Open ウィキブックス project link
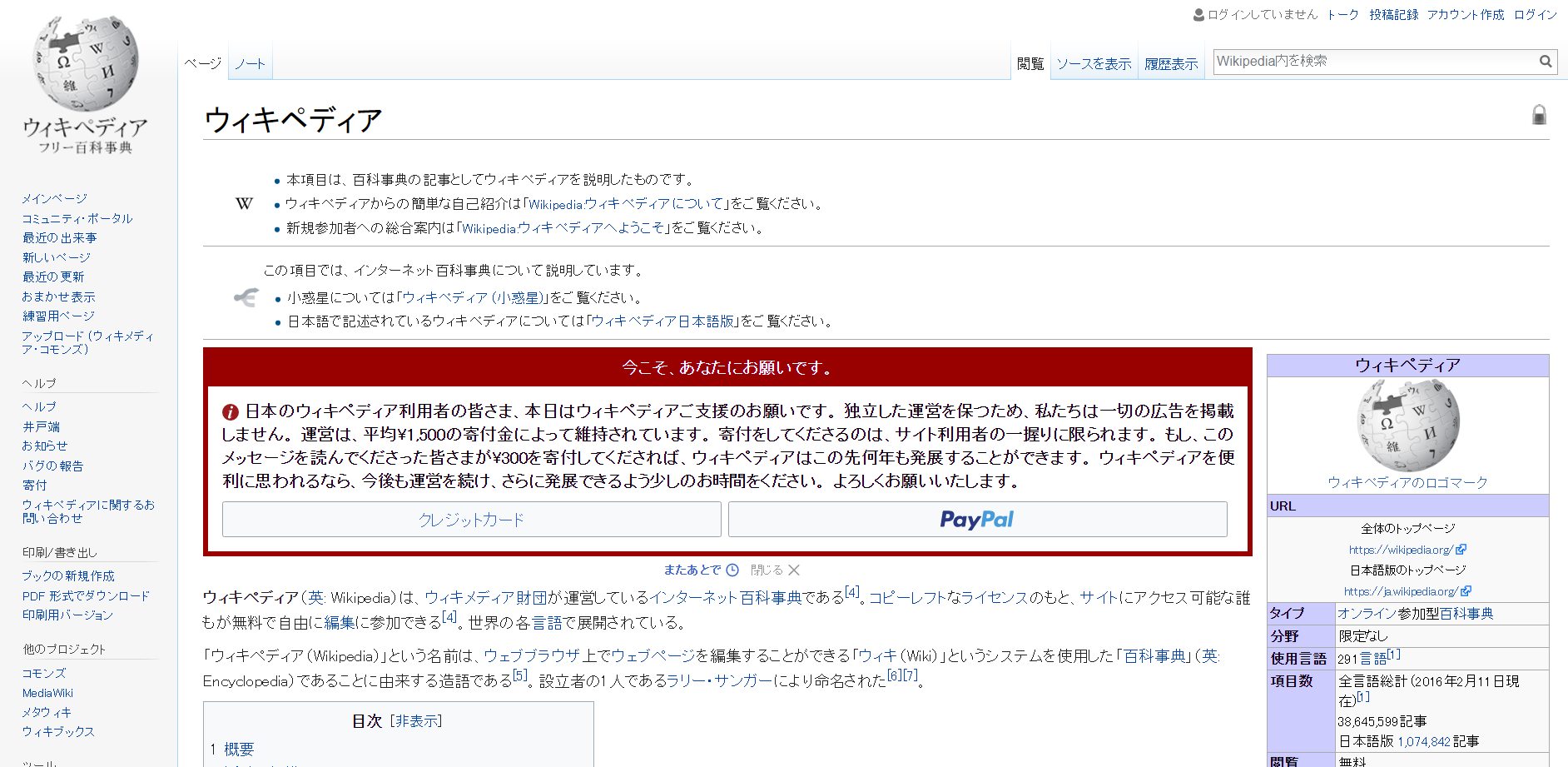Screen dimensions: 1568x767 58,732
